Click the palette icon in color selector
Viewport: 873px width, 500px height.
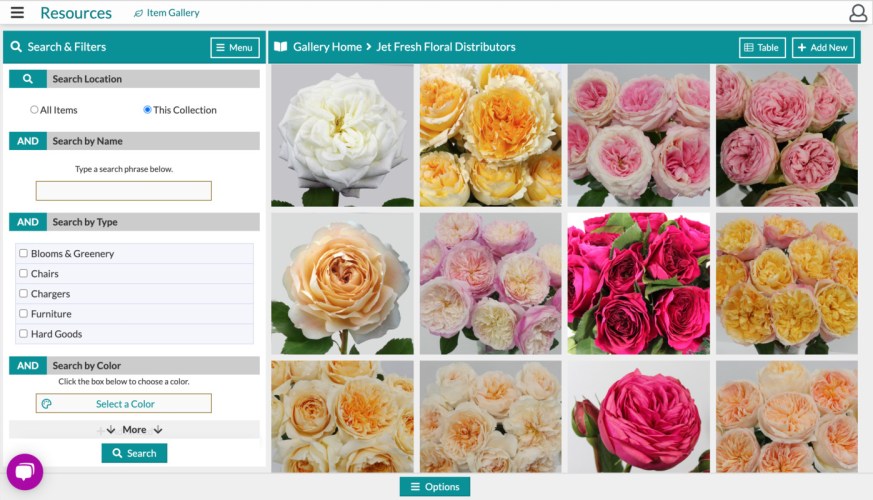47,404
